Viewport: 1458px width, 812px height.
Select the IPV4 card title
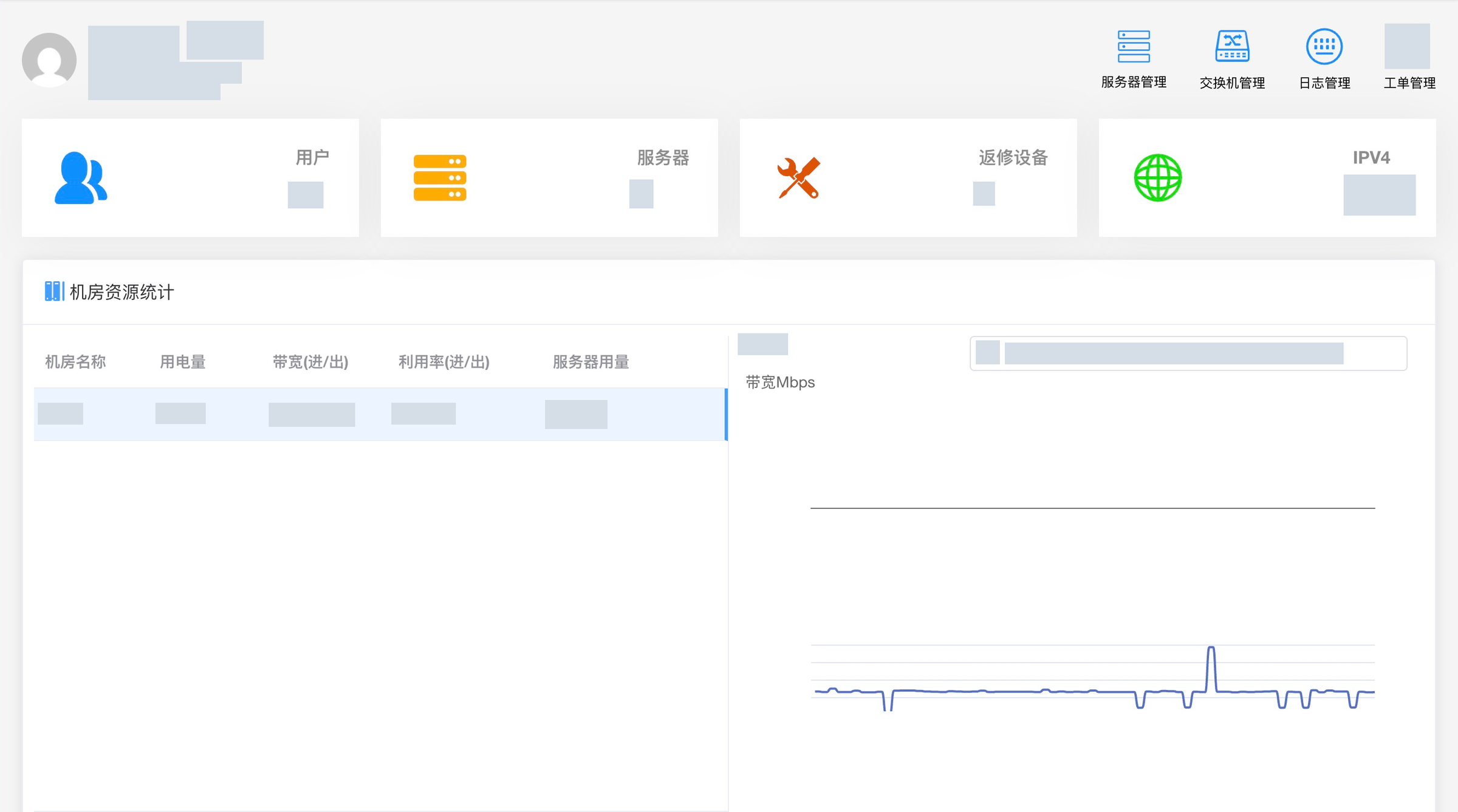(x=1371, y=158)
